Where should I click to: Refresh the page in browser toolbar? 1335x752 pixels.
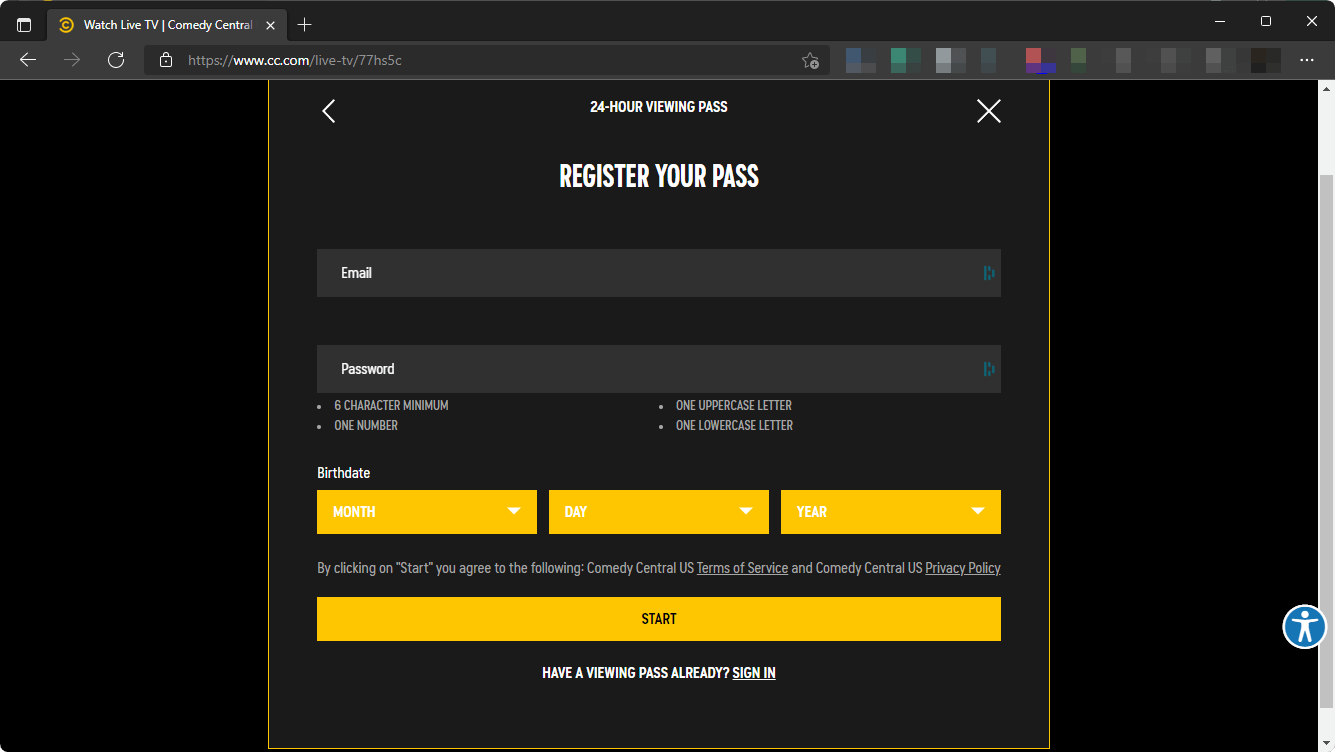point(116,60)
